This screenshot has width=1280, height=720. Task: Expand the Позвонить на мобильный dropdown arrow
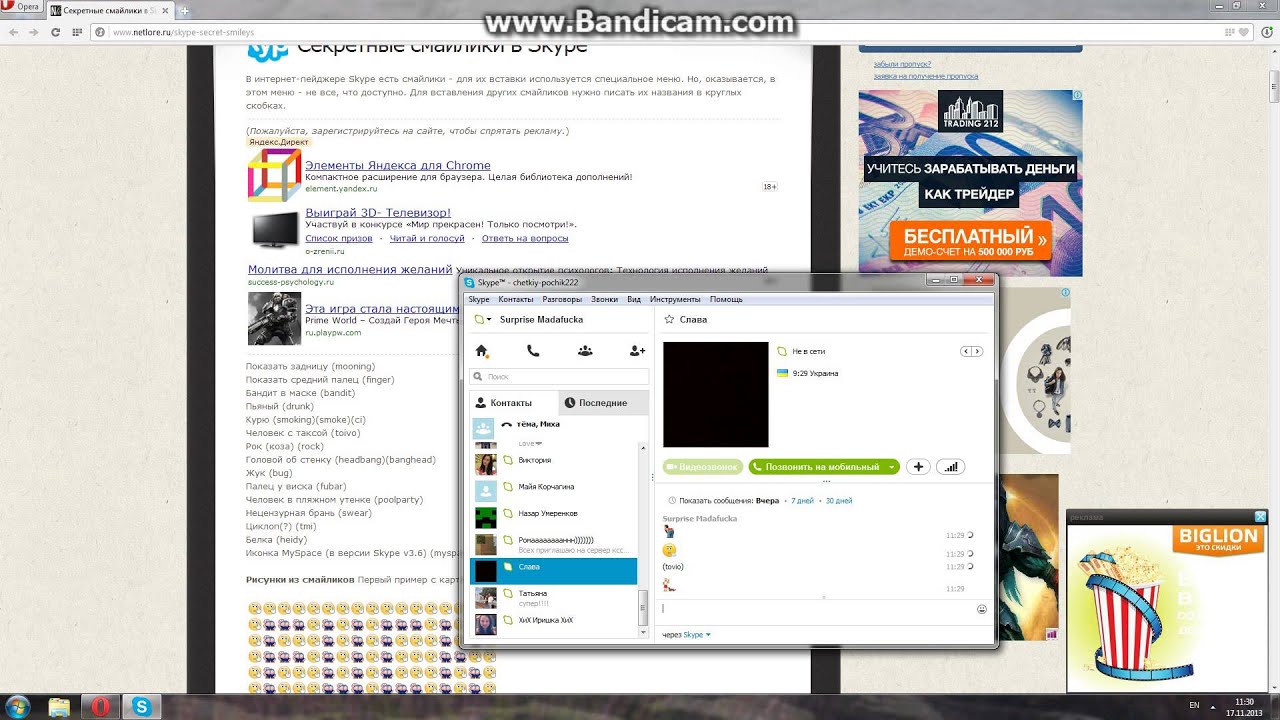(x=890, y=467)
